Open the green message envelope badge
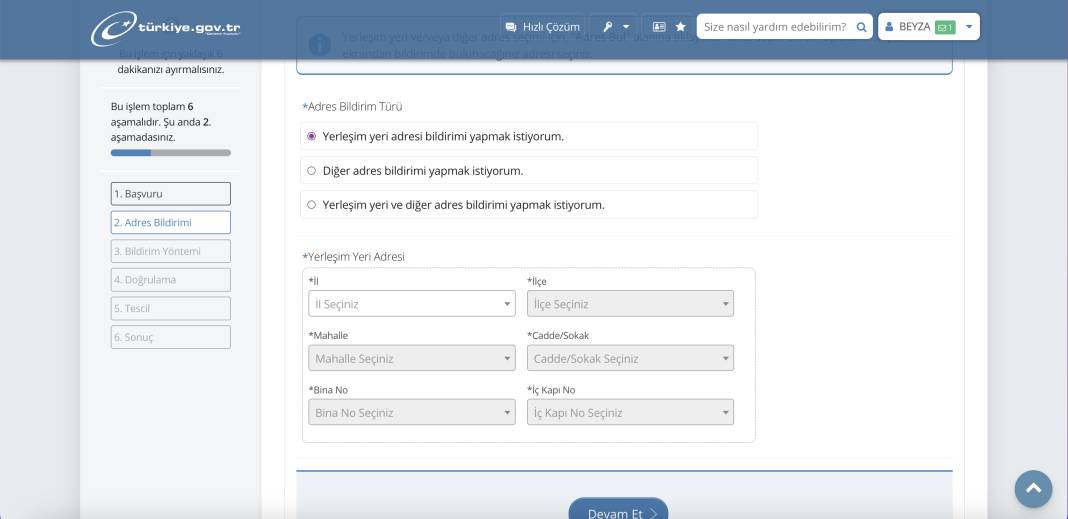1068x519 pixels. pyautogui.click(x=945, y=27)
